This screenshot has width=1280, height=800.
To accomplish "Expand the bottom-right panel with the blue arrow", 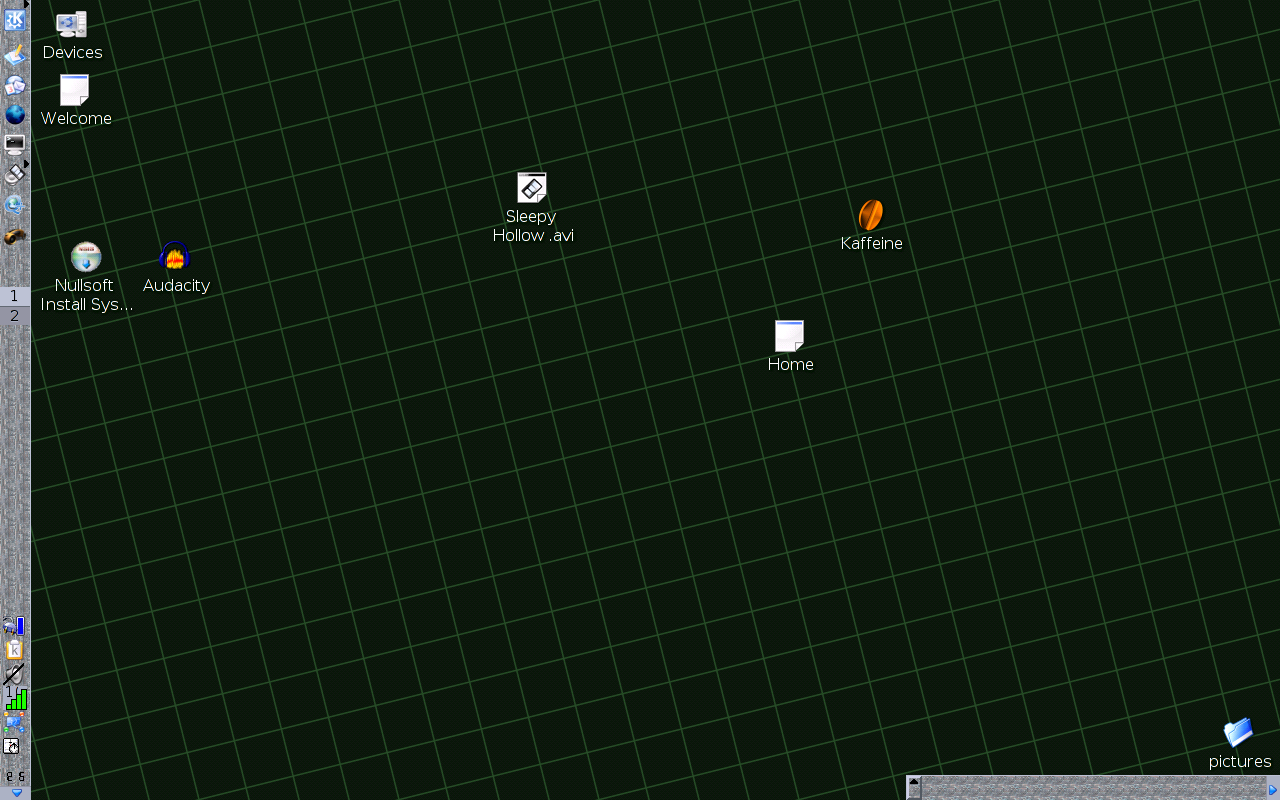I will [1273, 789].
